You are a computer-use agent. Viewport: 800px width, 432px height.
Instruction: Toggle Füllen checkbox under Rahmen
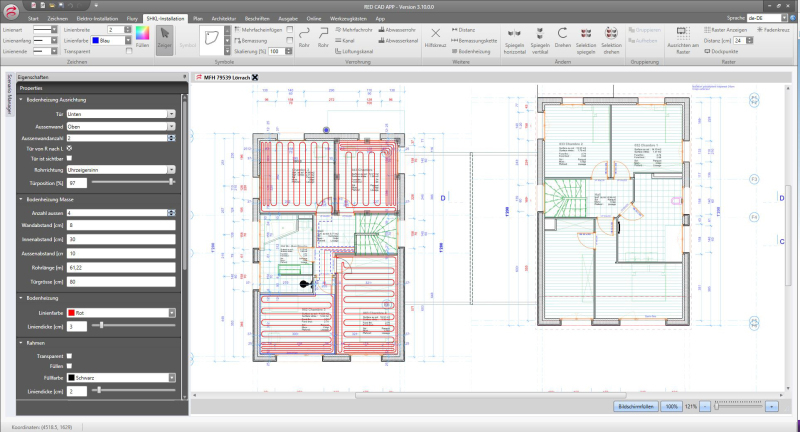(69, 366)
